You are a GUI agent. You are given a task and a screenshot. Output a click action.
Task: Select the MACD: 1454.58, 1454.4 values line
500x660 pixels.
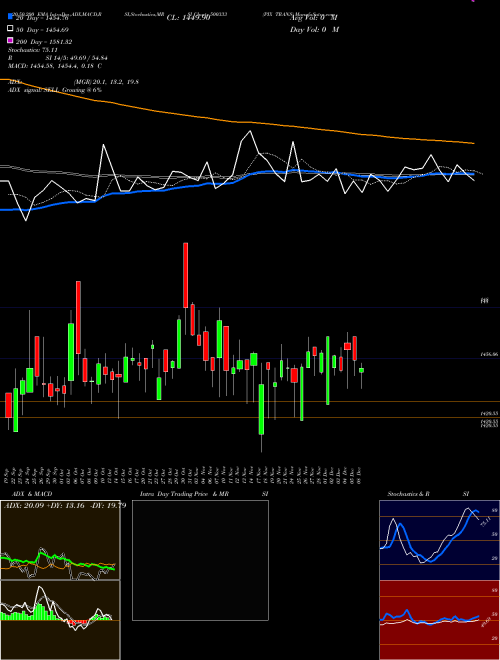[x=55, y=66]
